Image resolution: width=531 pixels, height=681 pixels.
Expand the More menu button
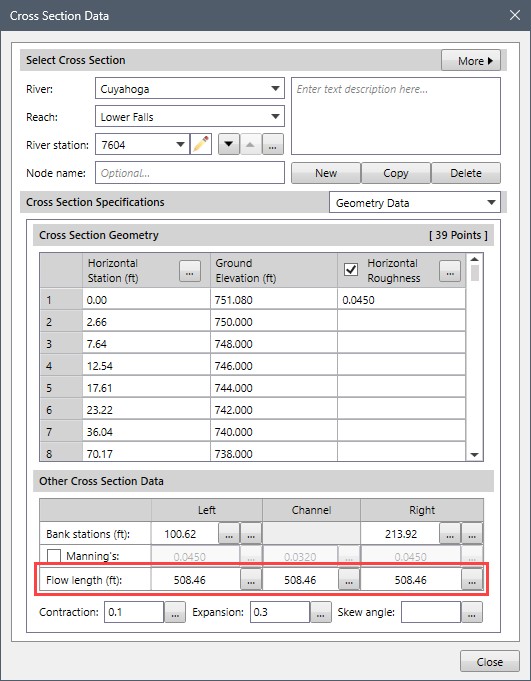471,60
